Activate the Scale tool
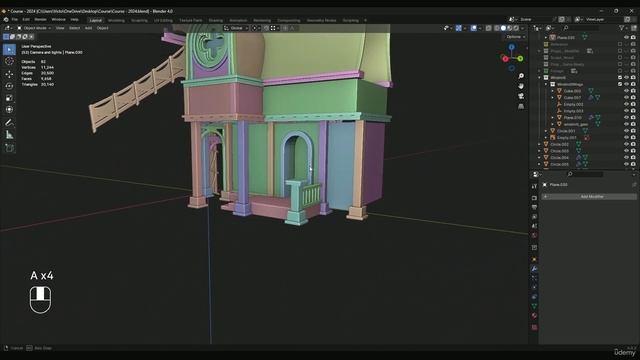 click(9, 98)
